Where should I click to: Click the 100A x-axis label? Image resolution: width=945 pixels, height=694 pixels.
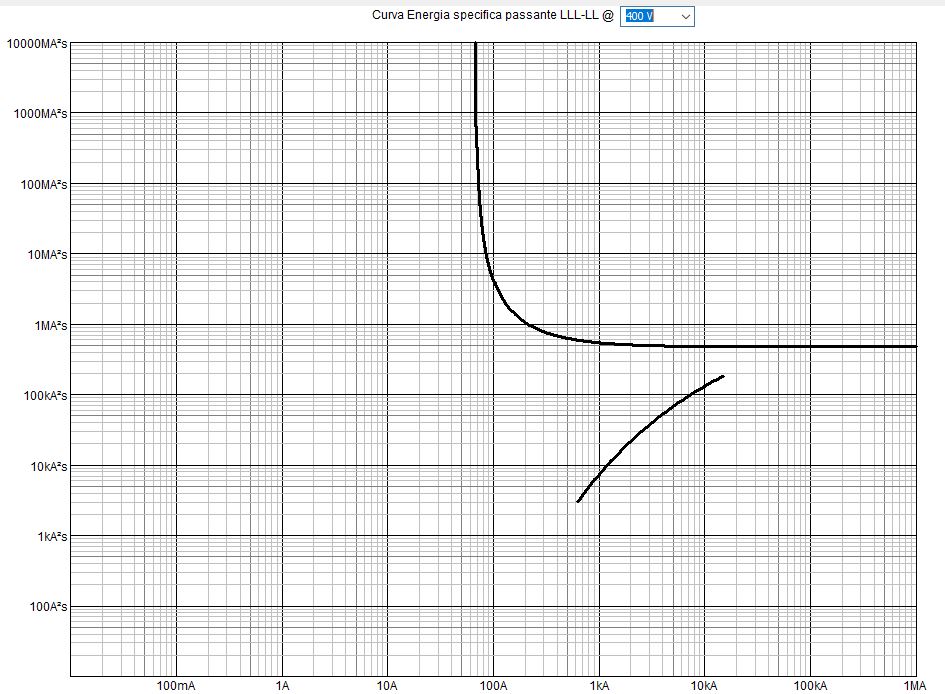[493, 686]
